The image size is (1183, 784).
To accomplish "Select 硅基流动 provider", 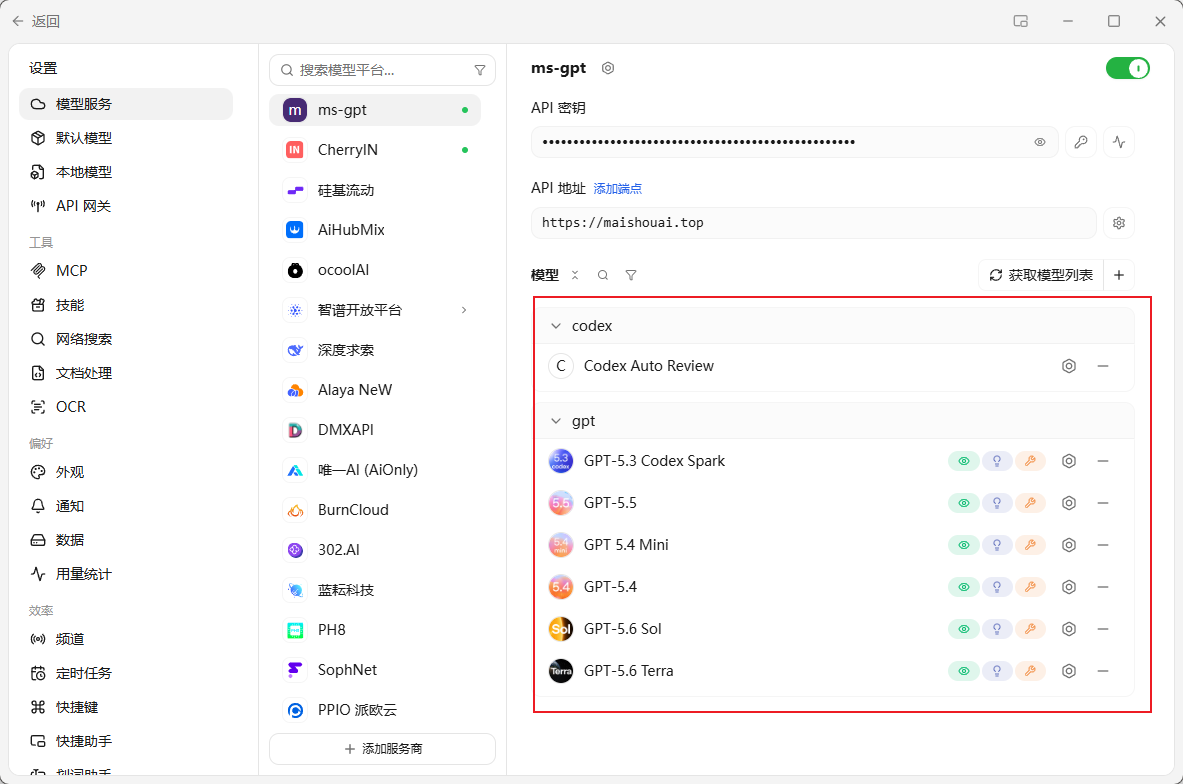I will (x=375, y=190).
